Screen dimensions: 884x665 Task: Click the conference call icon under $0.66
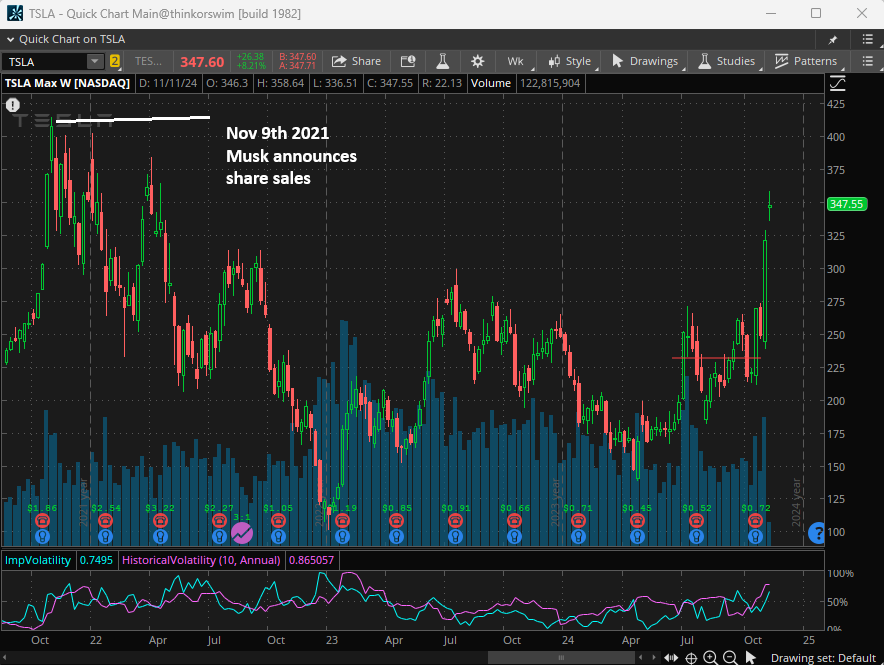[514, 521]
